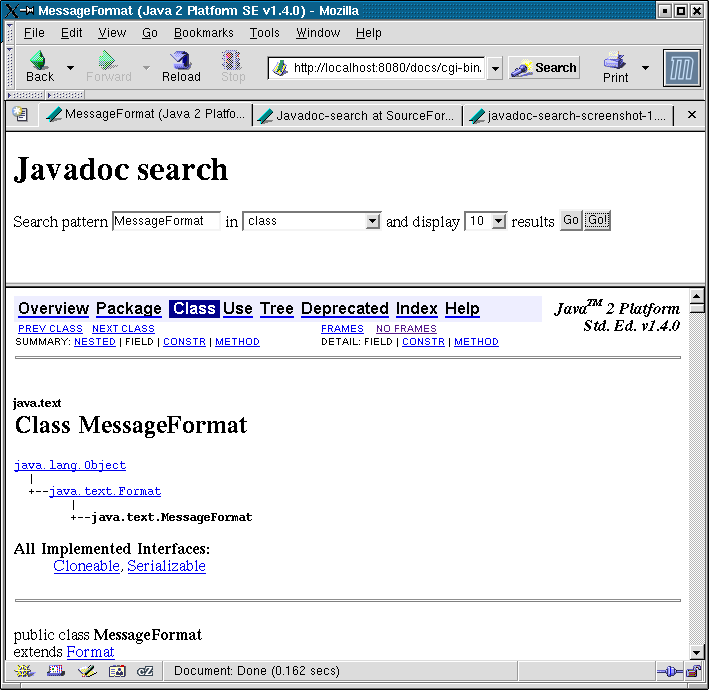Open the Tree navigation link

click(276, 308)
